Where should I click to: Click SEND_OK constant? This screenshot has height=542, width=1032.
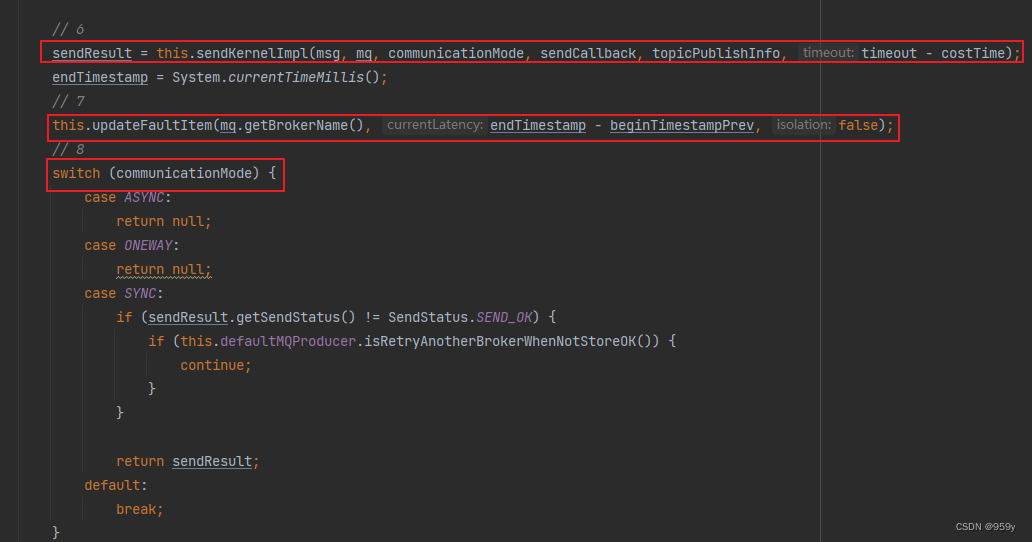tap(503, 318)
